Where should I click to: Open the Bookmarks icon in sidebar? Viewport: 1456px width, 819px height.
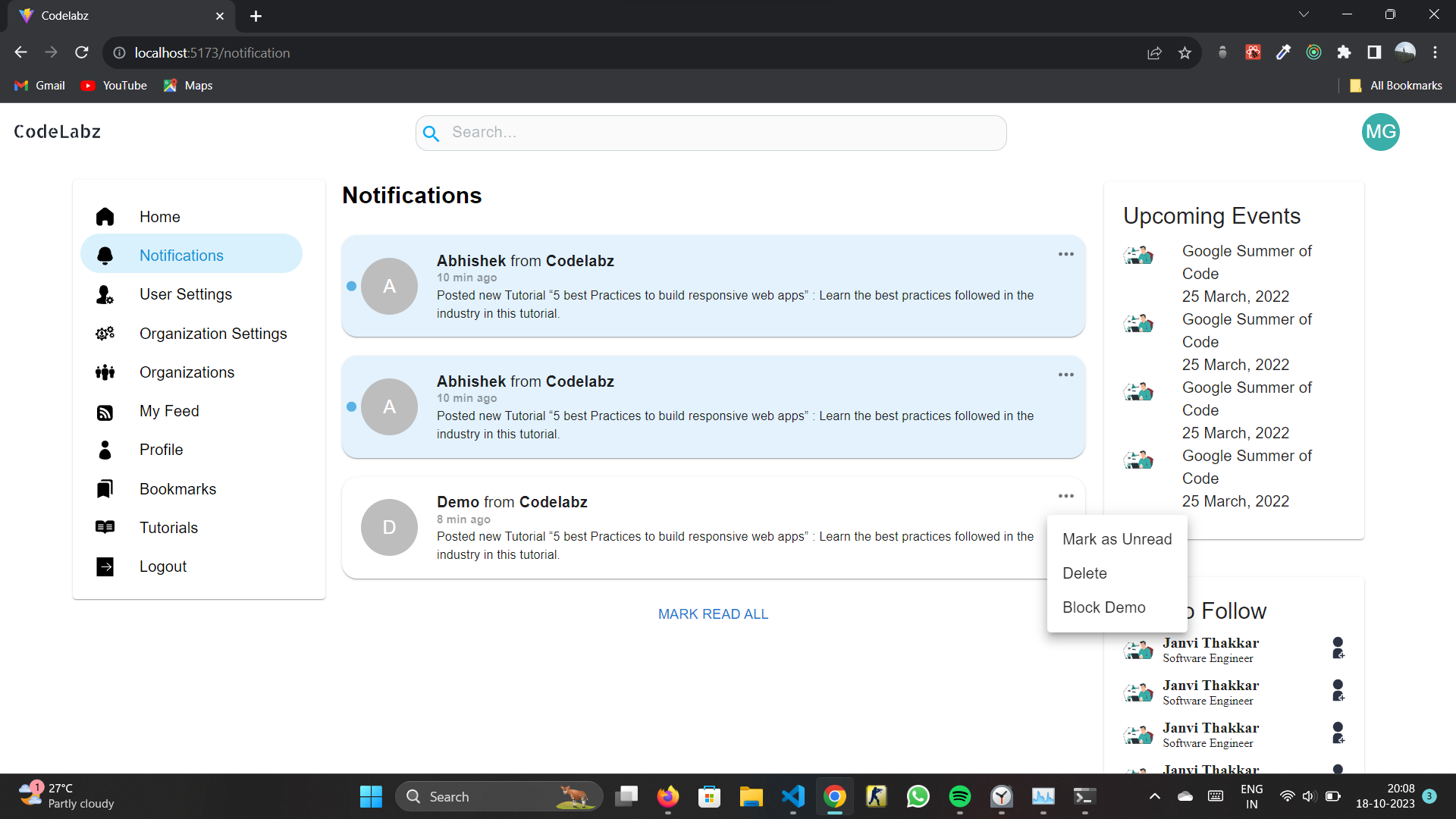click(x=105, y=489)
